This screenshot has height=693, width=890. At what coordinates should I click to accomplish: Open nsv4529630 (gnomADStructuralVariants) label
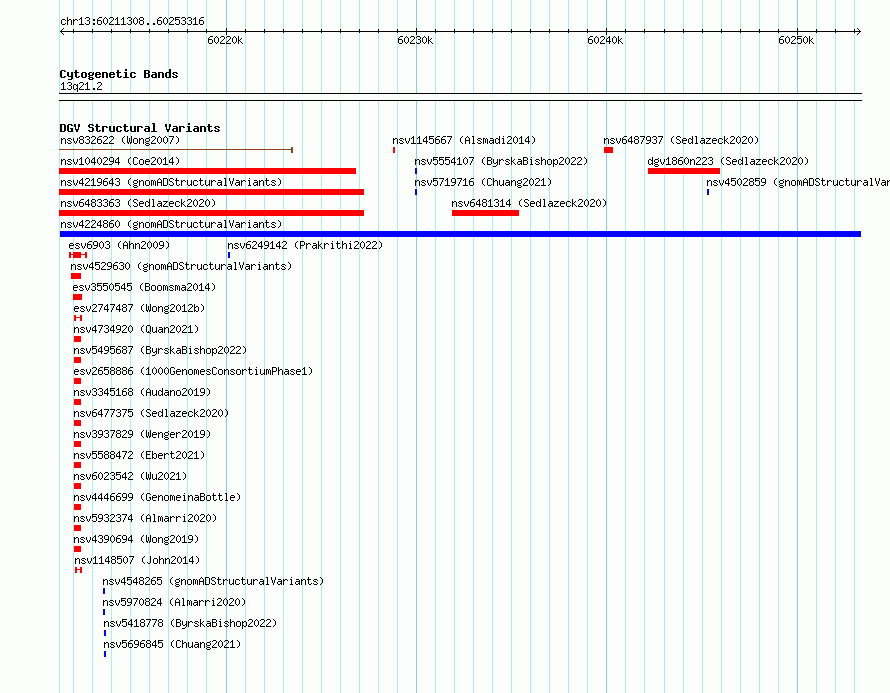tap(181, 266)
